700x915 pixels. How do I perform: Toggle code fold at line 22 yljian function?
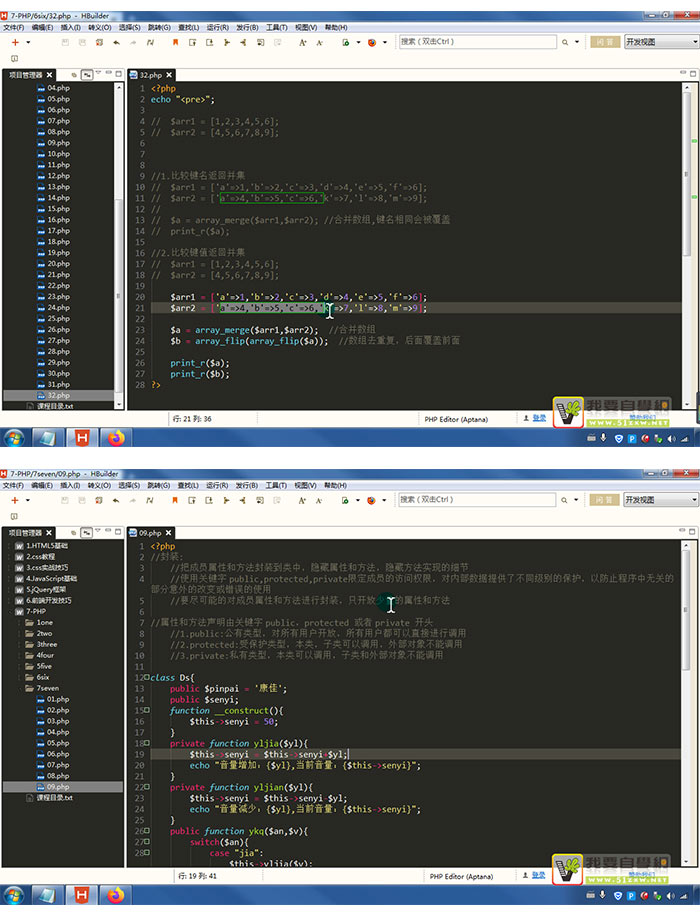(x=147, y=787)
